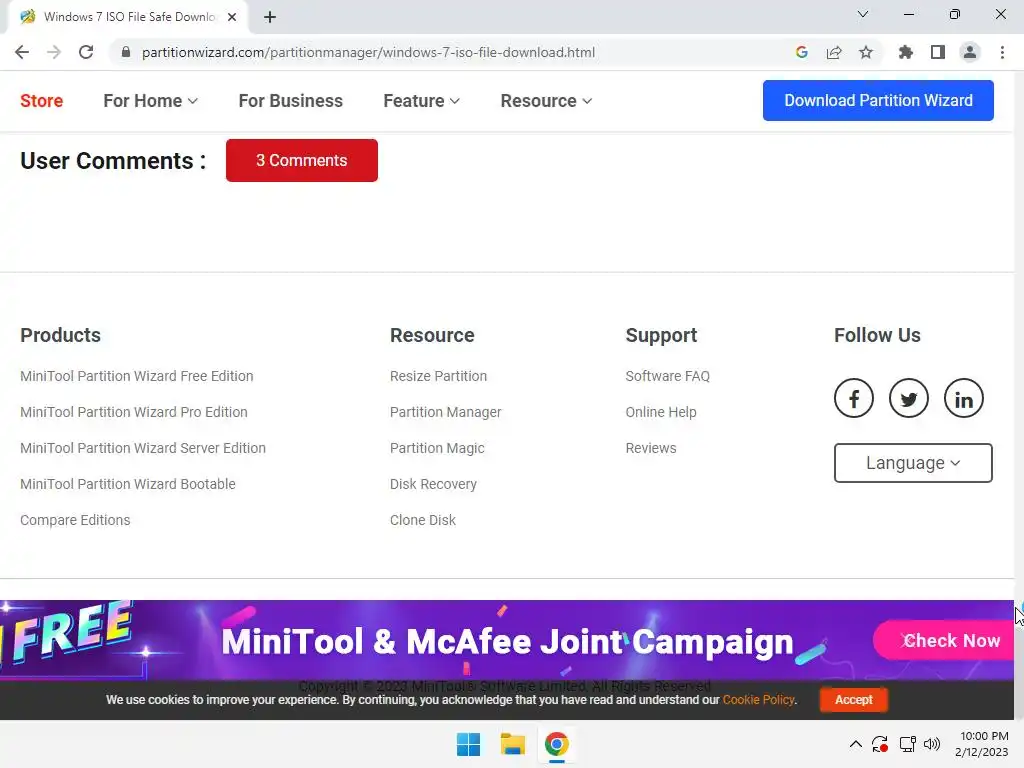
Task: Share this page via share icon
Action: [x=834, y=52]
